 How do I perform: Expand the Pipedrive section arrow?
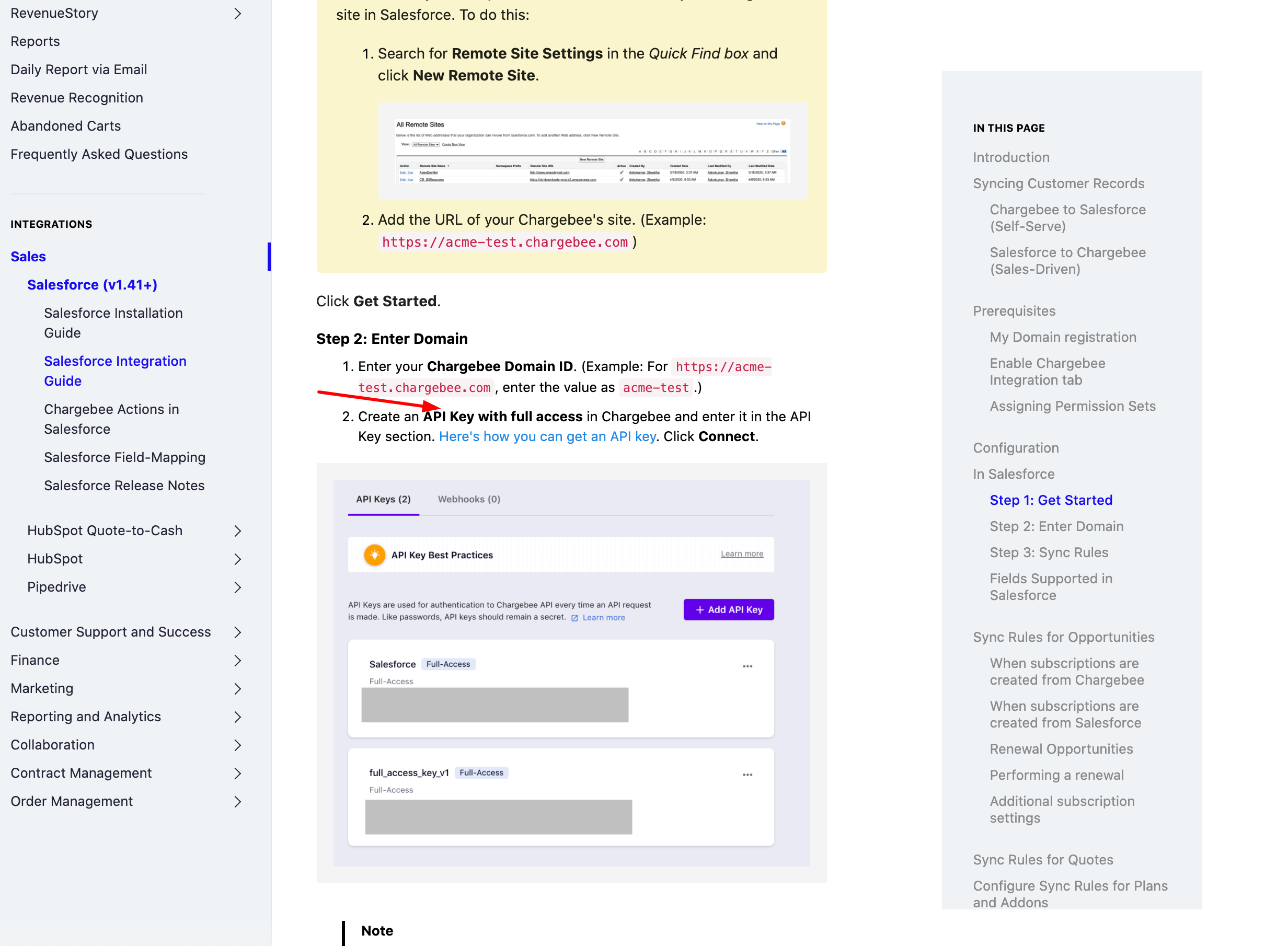pos(238,587)
